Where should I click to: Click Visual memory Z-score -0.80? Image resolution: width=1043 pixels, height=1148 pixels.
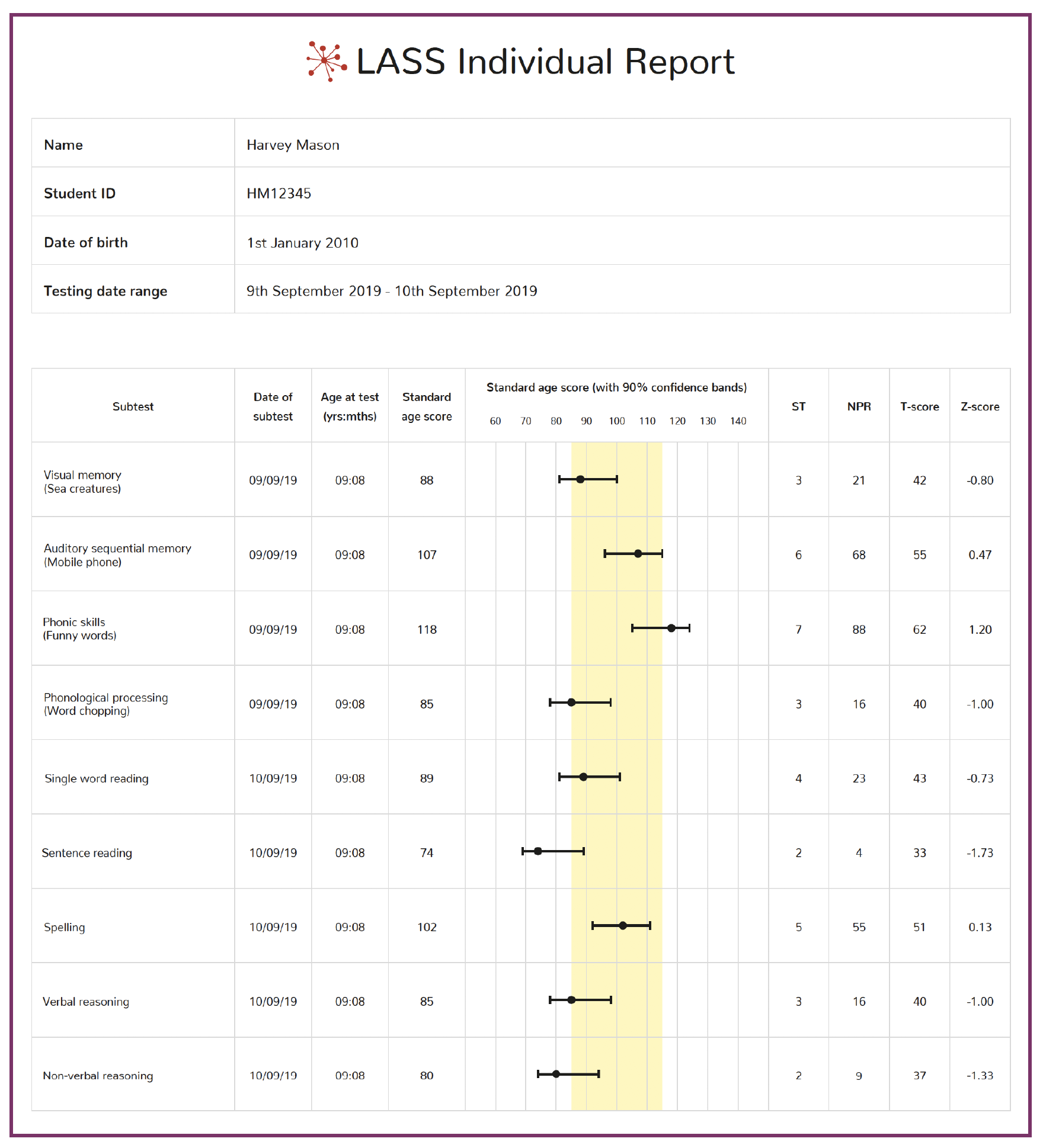click(980, 480)
